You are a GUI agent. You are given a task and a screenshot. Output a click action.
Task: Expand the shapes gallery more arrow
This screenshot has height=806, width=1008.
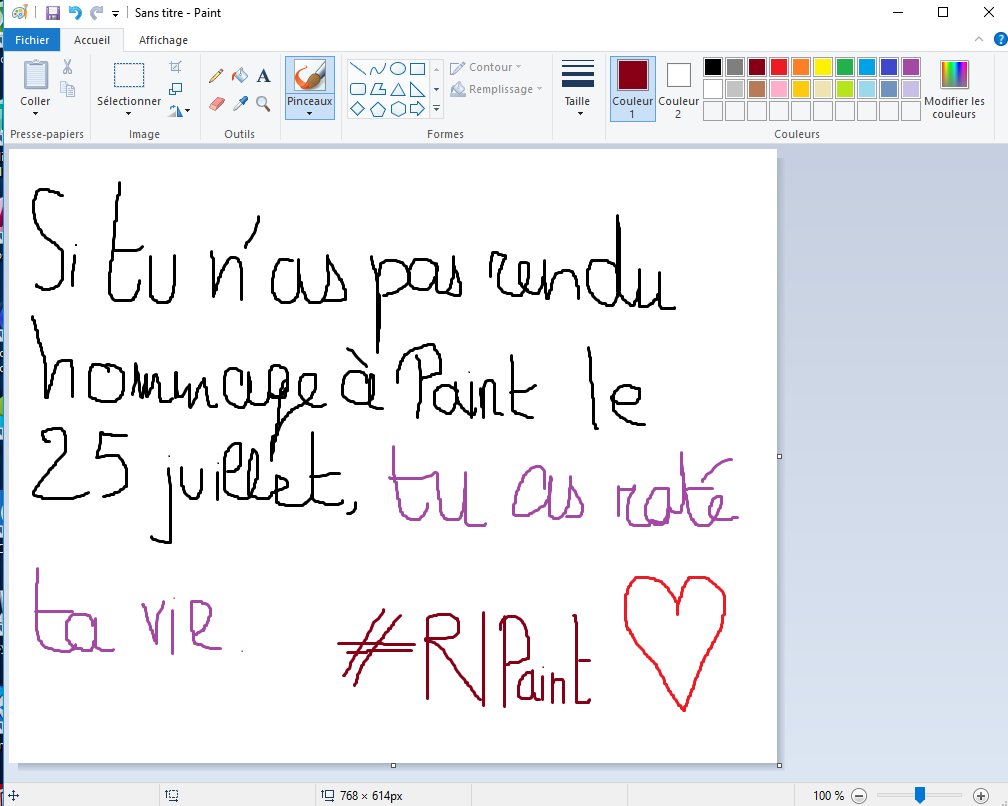pos(436,109)
